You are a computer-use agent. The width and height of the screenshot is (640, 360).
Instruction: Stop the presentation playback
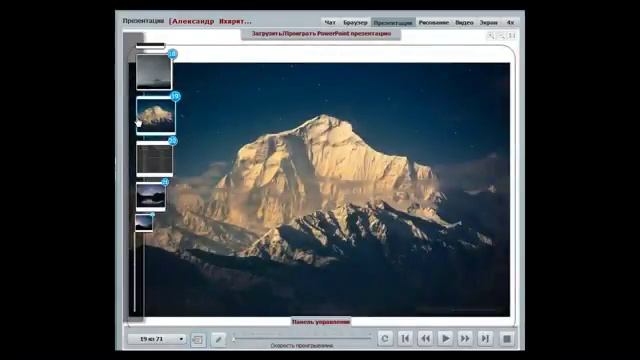pyautogui.click(x=507, y=339)
